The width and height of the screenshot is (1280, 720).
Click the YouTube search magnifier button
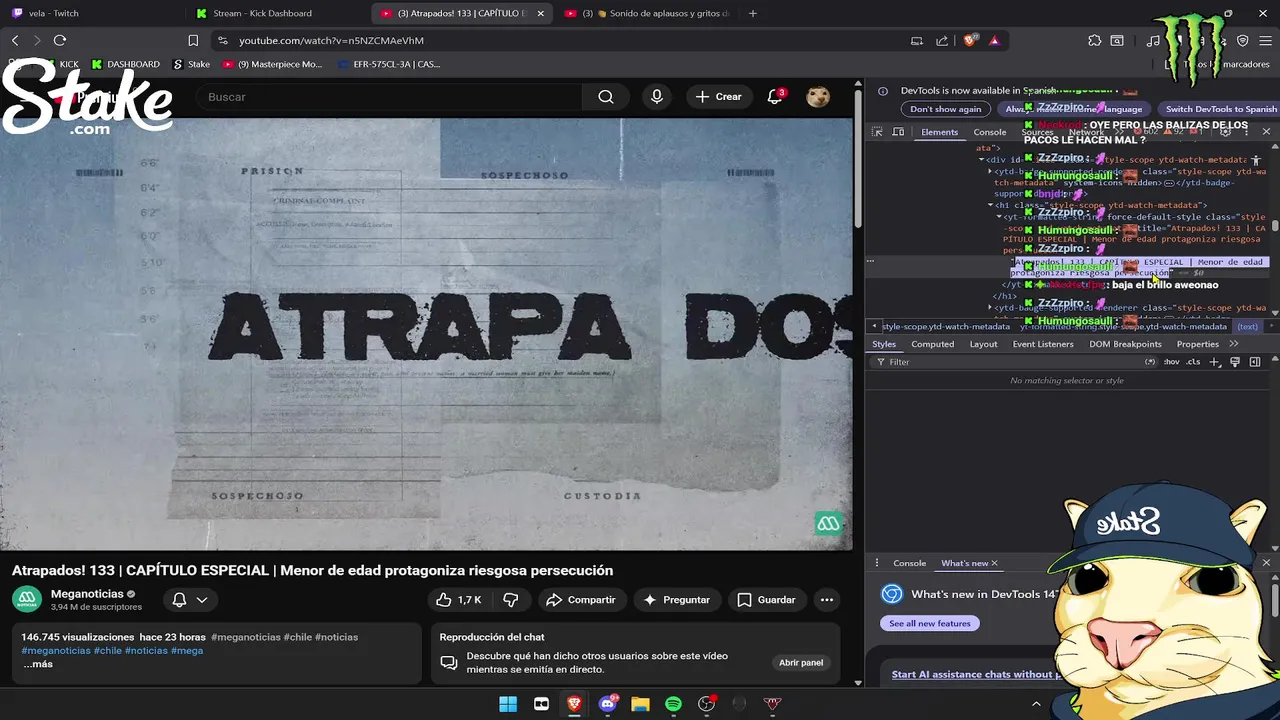[x=605, y=97]
